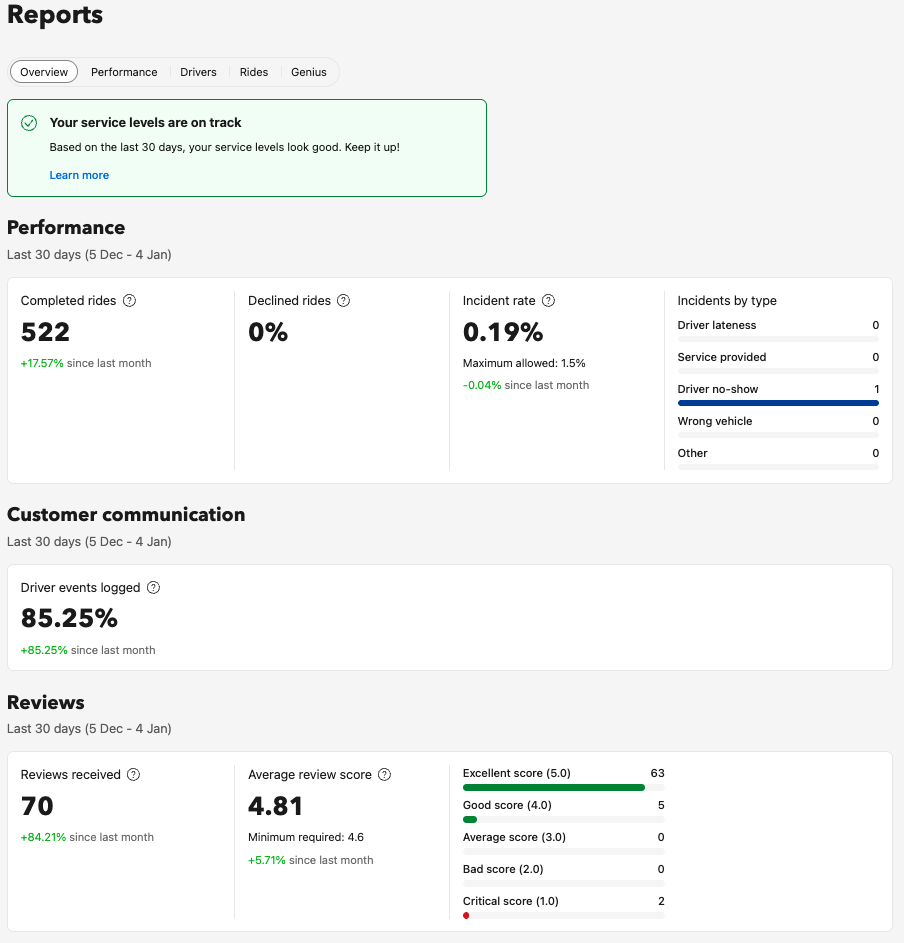
Task: Click the 4.81 average review score value
Action: click(275, 806)
